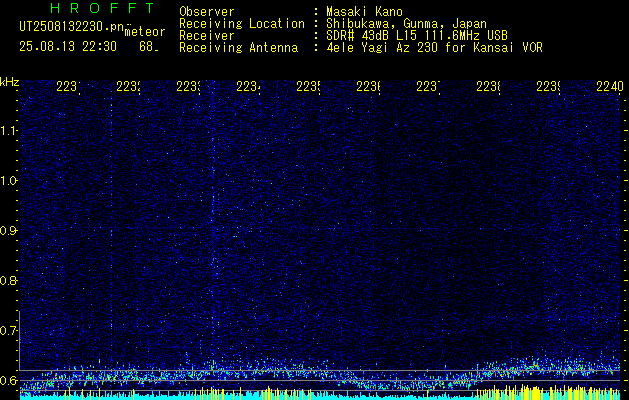Click the 'meteor' label
This screenshot has width=629, height=400.
pos(145,32)
